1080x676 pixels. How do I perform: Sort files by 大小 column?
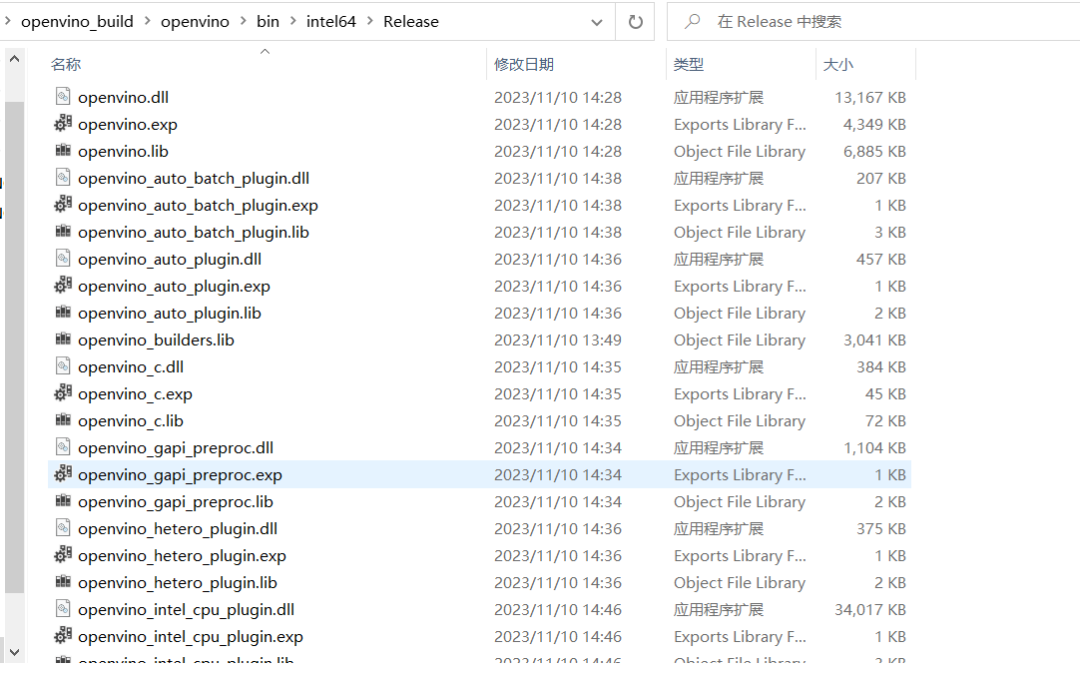(x=838, y=64)
